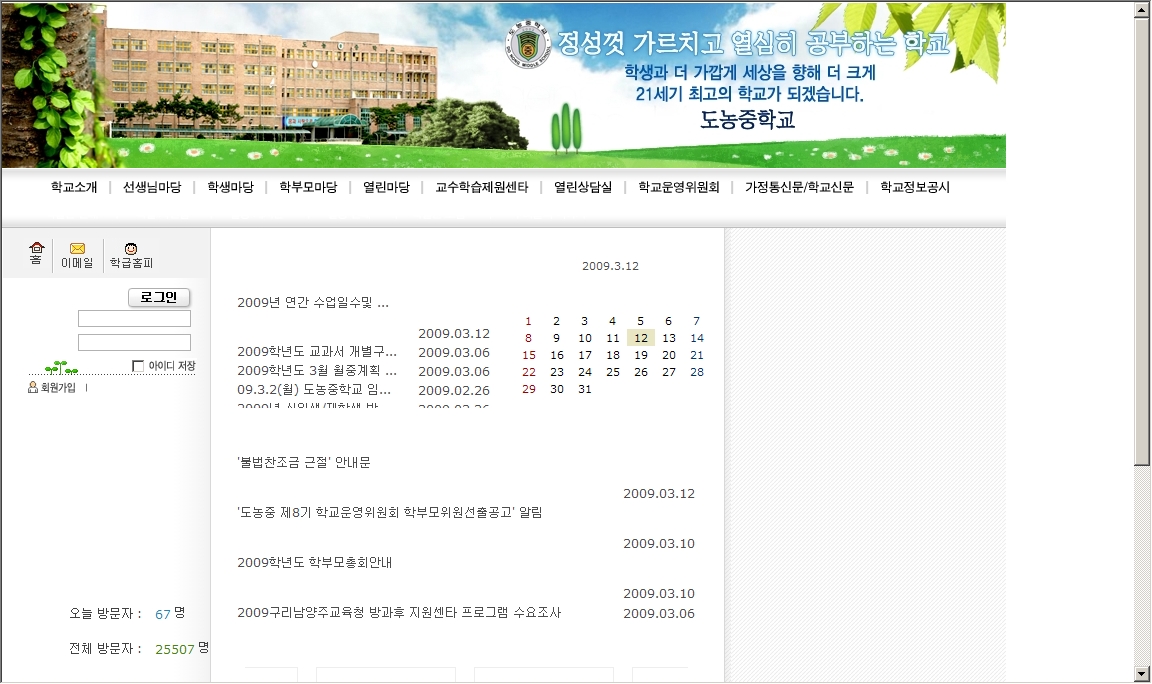The image size is (1152, 684).
Task: Click the password input field
Action: point(134,342)
